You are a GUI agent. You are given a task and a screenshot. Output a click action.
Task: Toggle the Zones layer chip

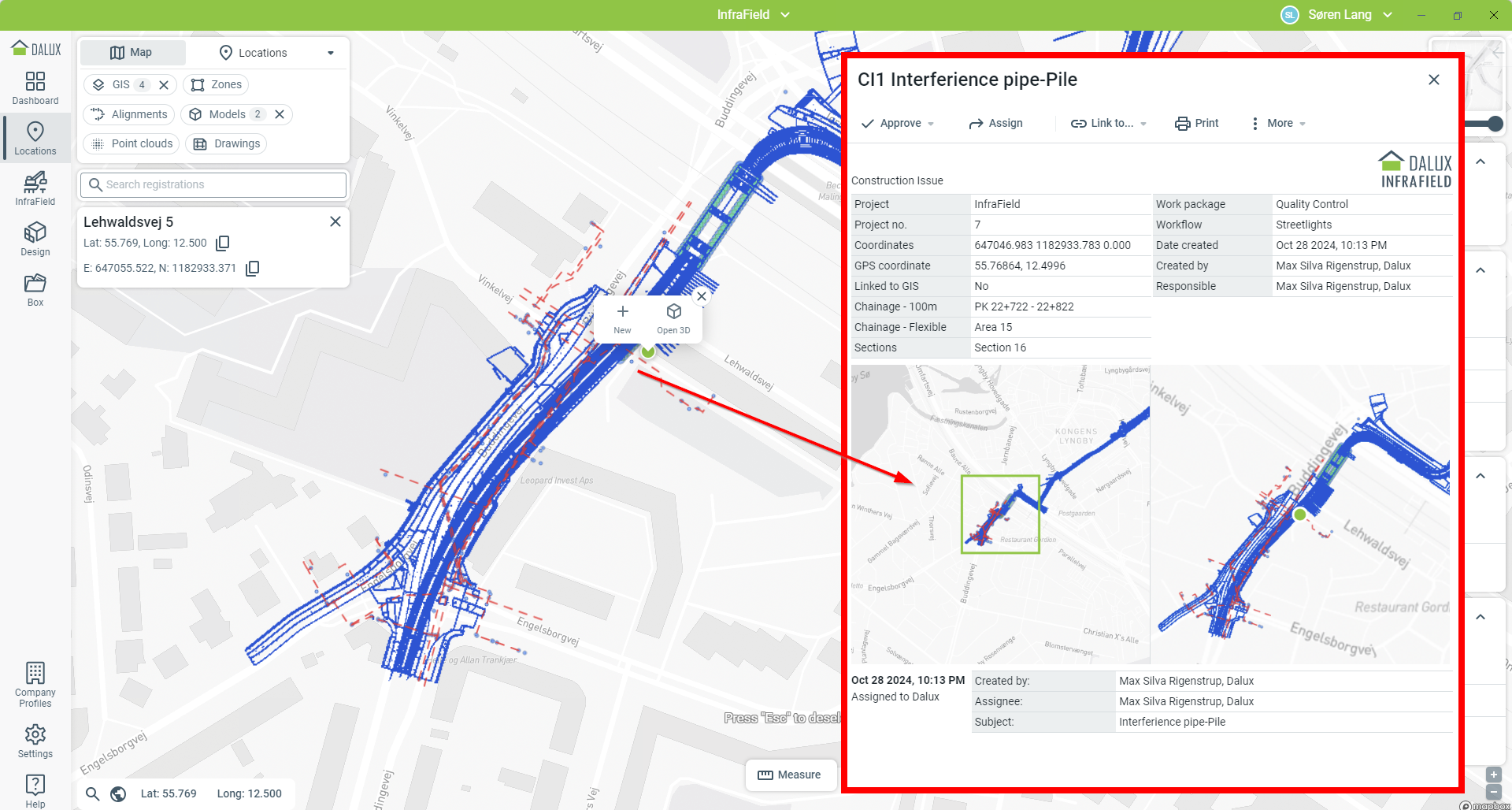[x=217, y=84]
